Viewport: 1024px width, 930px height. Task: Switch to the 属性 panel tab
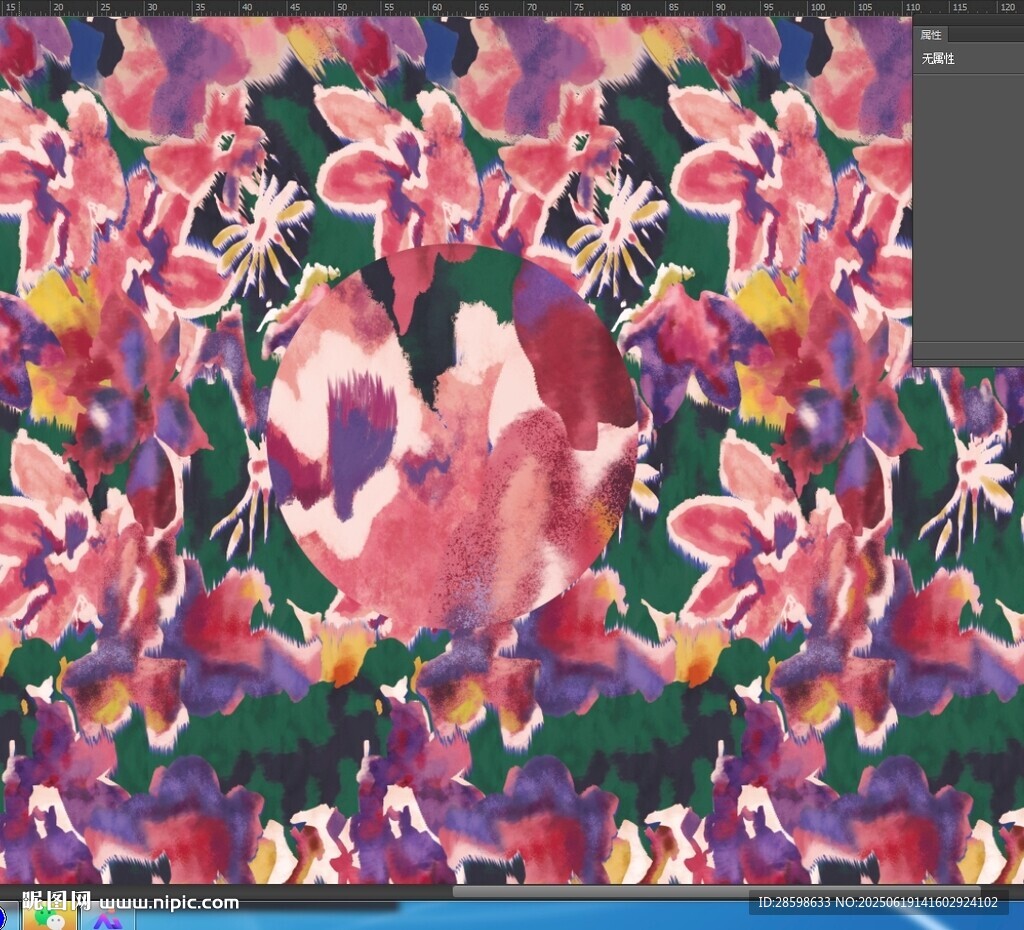coord(931,35)
